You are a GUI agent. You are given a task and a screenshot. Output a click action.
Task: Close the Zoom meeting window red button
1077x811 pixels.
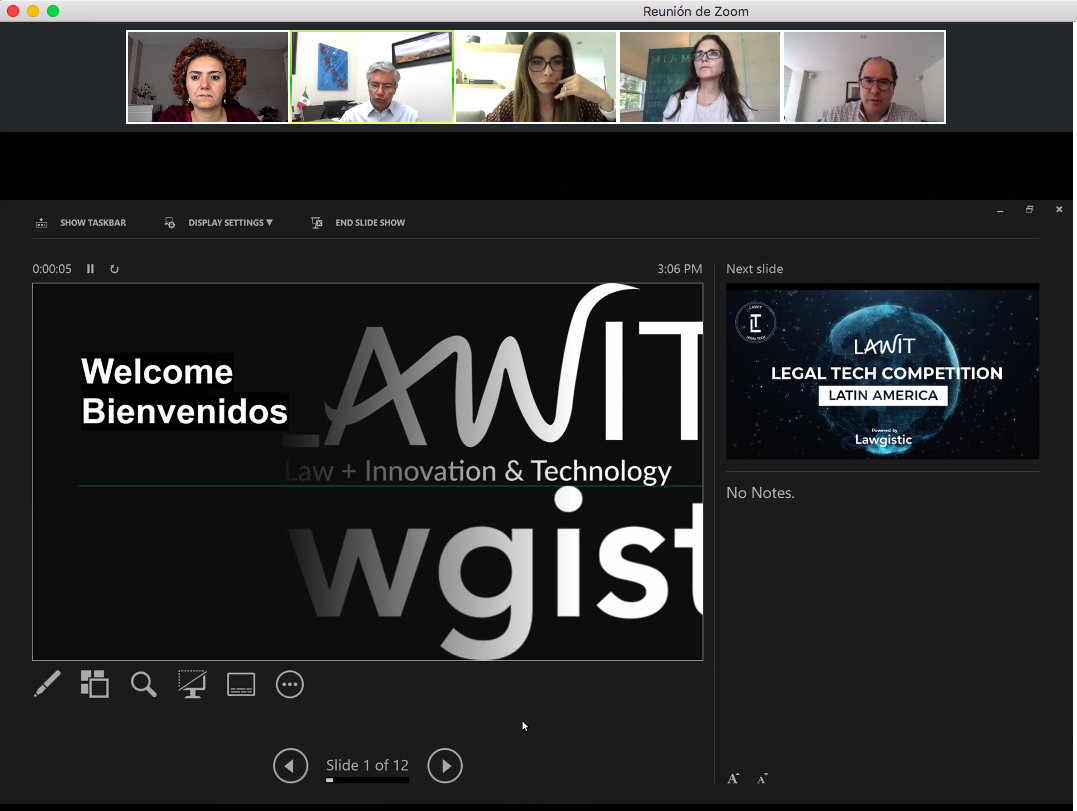pyautogui.click(x=12, y=11)
